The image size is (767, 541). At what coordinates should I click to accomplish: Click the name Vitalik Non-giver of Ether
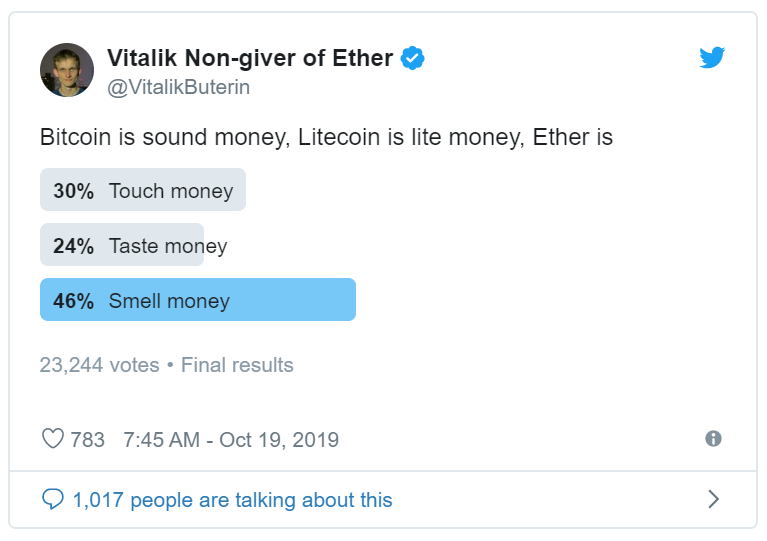coord(250,58)
